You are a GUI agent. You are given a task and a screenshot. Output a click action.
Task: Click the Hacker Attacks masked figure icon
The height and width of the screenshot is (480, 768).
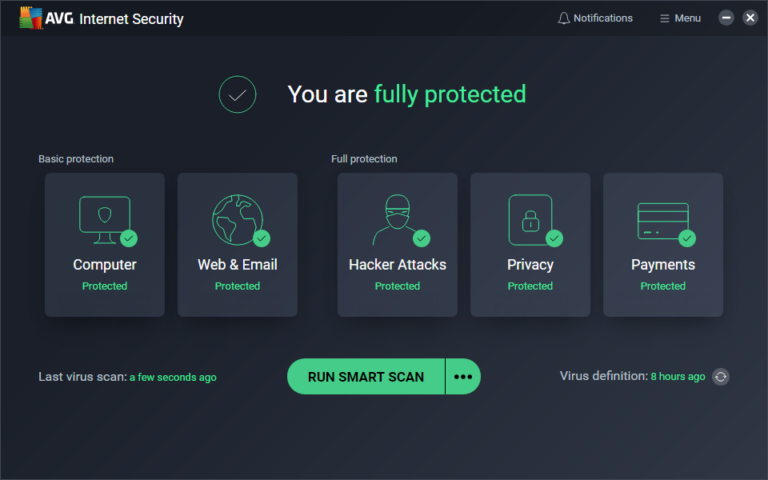[394, 220]
